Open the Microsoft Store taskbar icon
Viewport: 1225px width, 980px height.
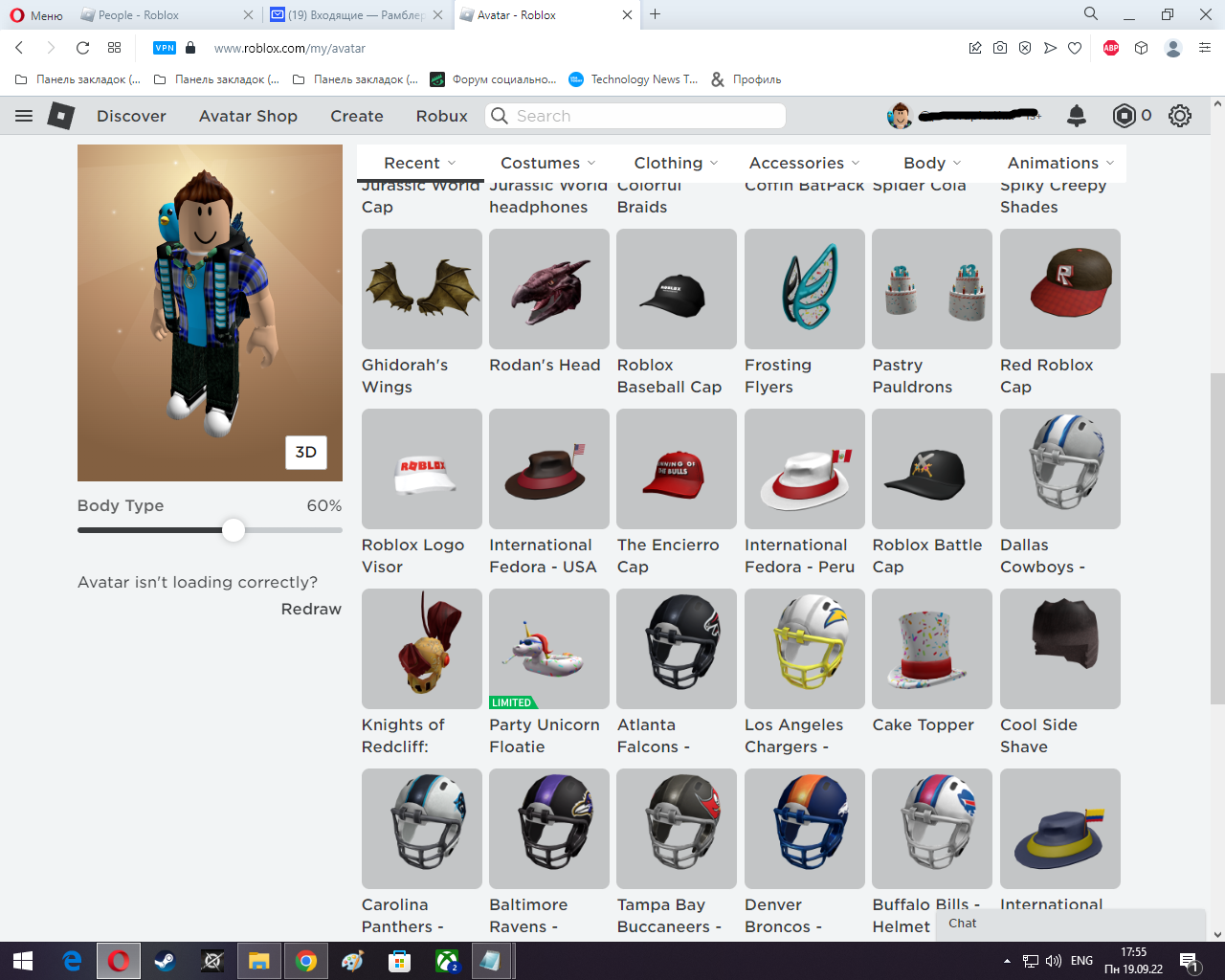[x=400, y=961]
